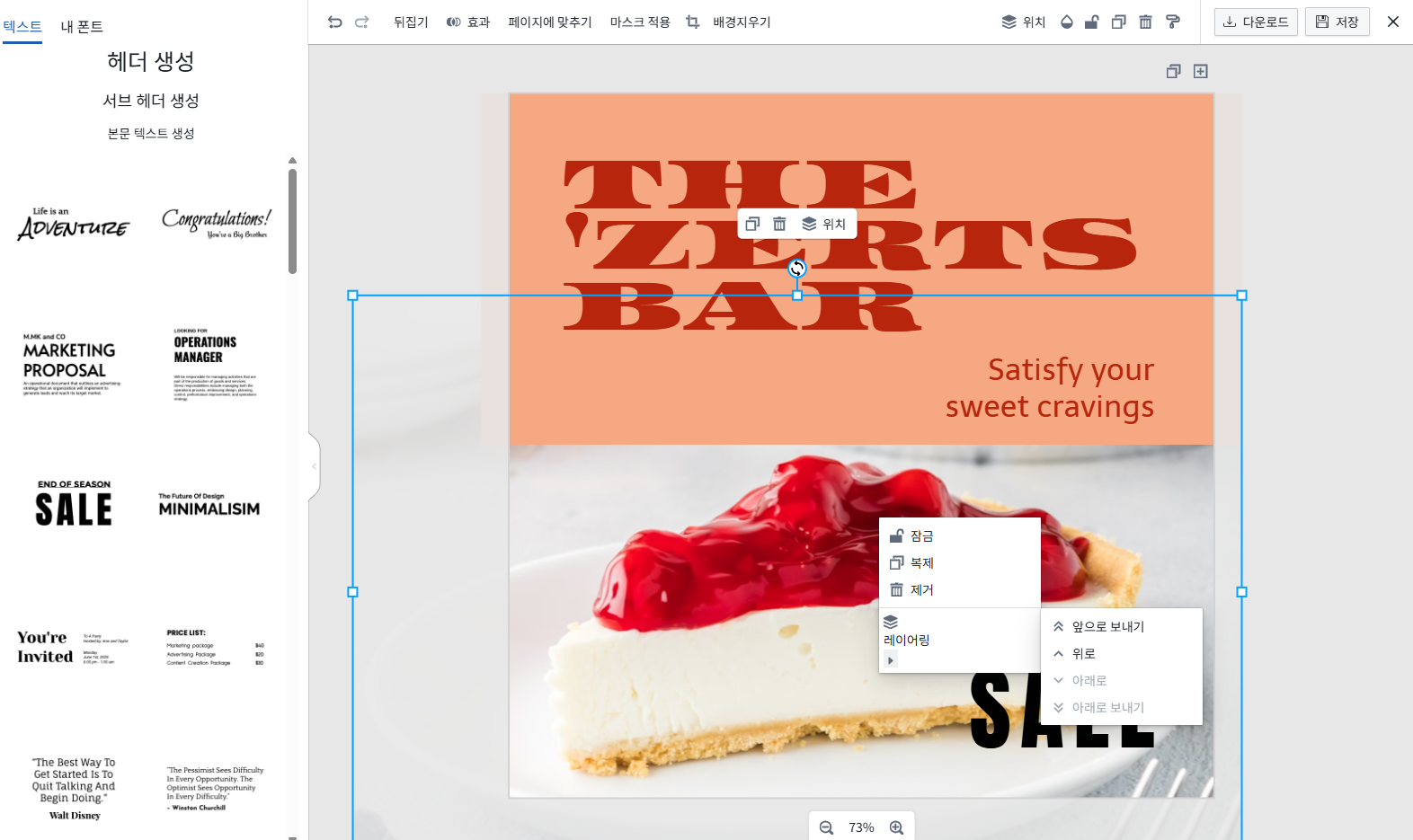Screen dimensions: 1413x840
Task: Select You're Invited text template
Action: tap(73, 647)
